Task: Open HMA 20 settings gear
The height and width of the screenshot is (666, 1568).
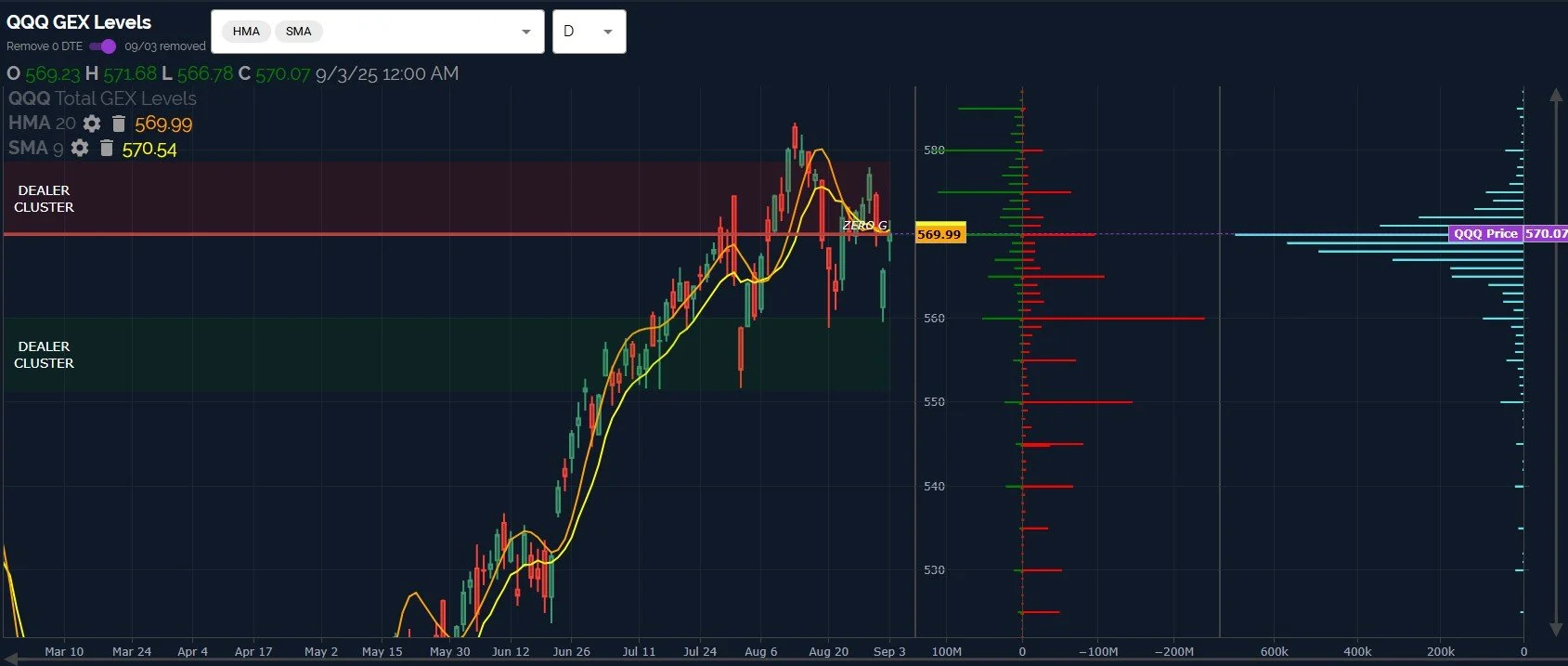Action: [x=92, y=124]
